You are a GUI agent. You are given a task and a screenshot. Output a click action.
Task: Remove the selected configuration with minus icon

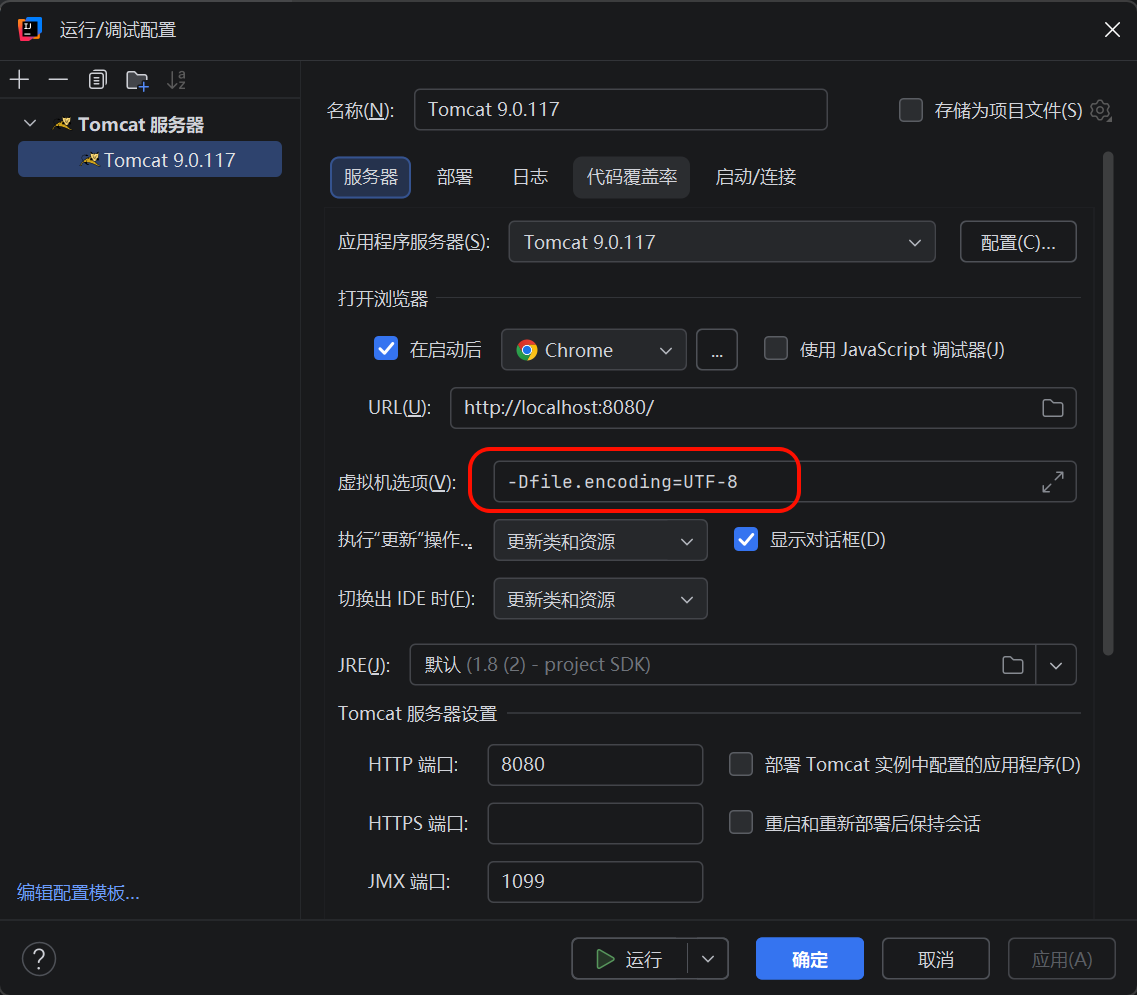pyautogui.click(x=58, y=80)
